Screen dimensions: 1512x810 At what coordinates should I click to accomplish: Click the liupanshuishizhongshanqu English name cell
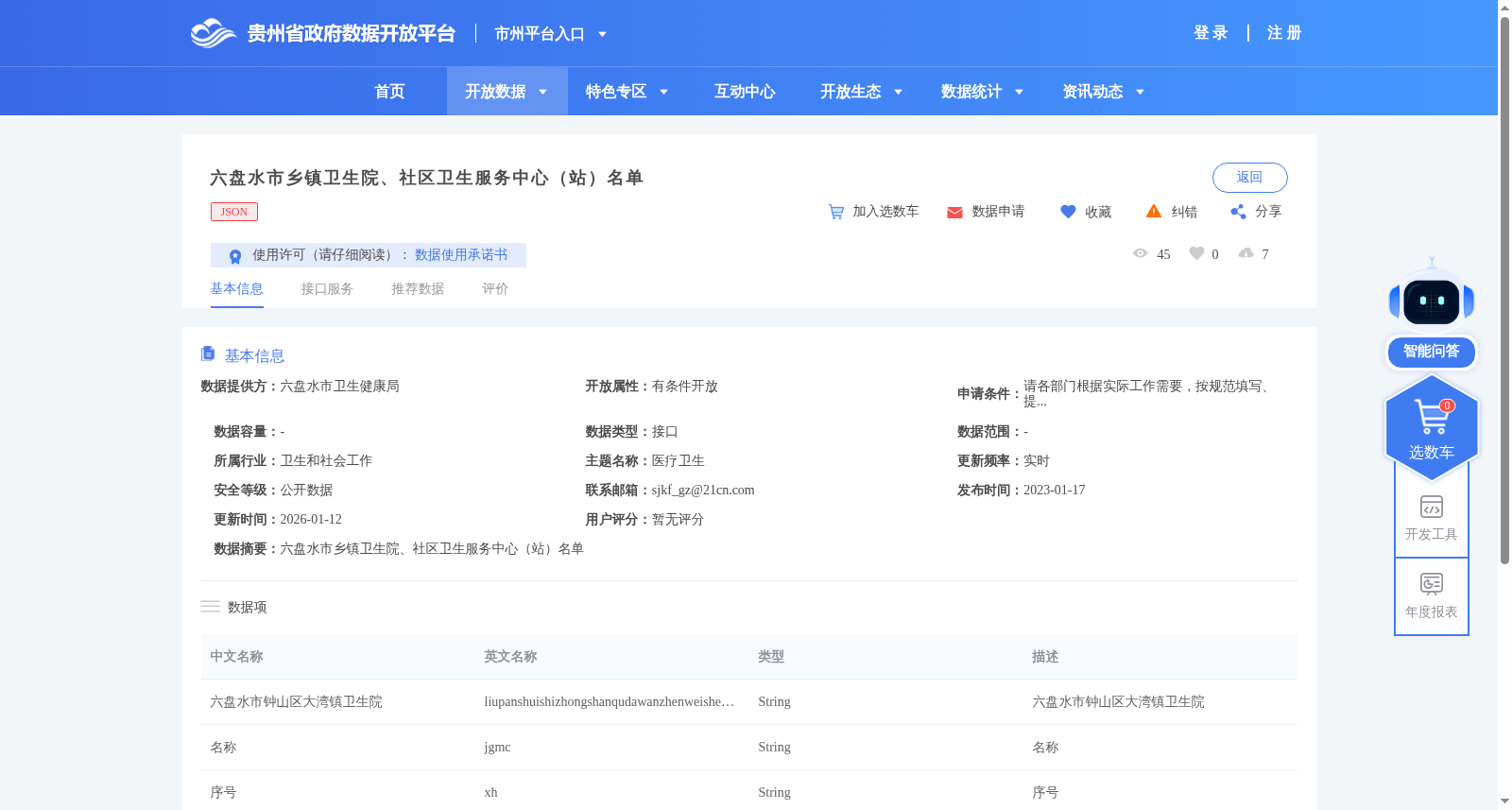click(x=610, y=702)
